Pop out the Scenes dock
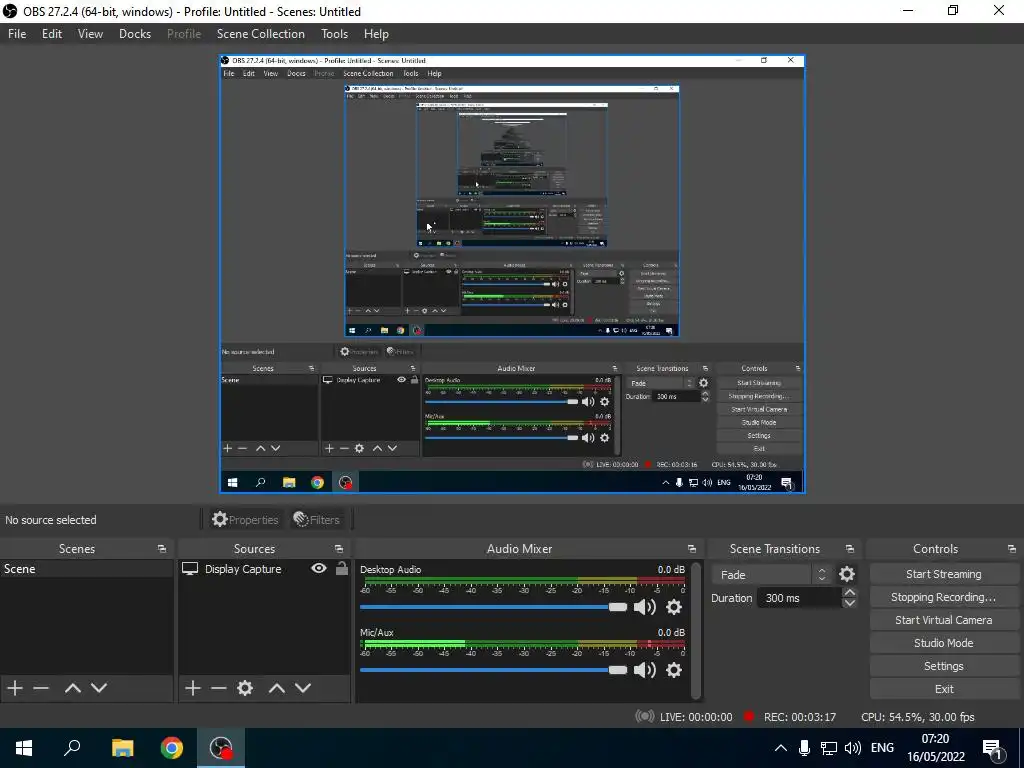Image resolution: width=1024 pixels, height=768 pixels. [162, 549]
